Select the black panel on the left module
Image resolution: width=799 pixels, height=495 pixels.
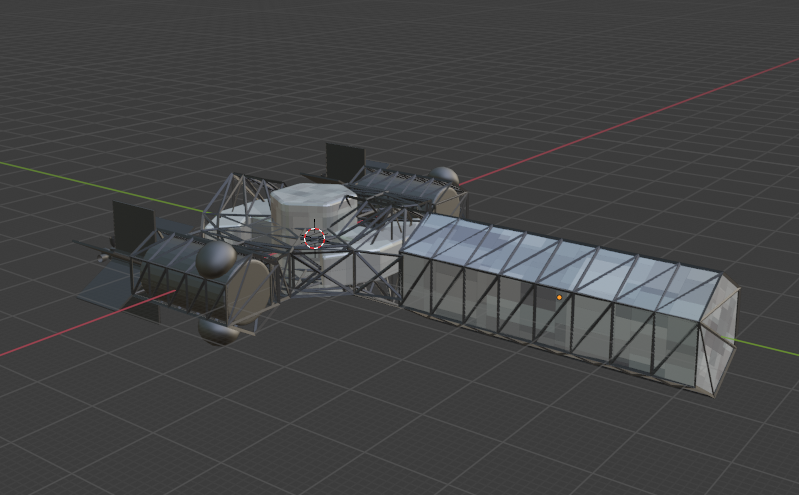point(133,226)
